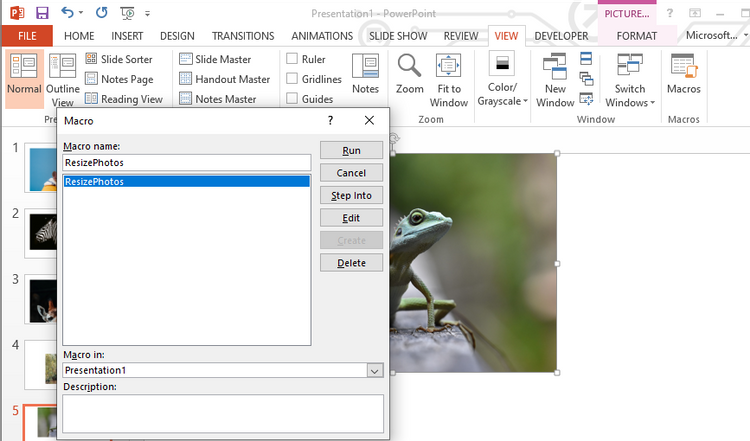Check the Guides option

pos(292,99)
